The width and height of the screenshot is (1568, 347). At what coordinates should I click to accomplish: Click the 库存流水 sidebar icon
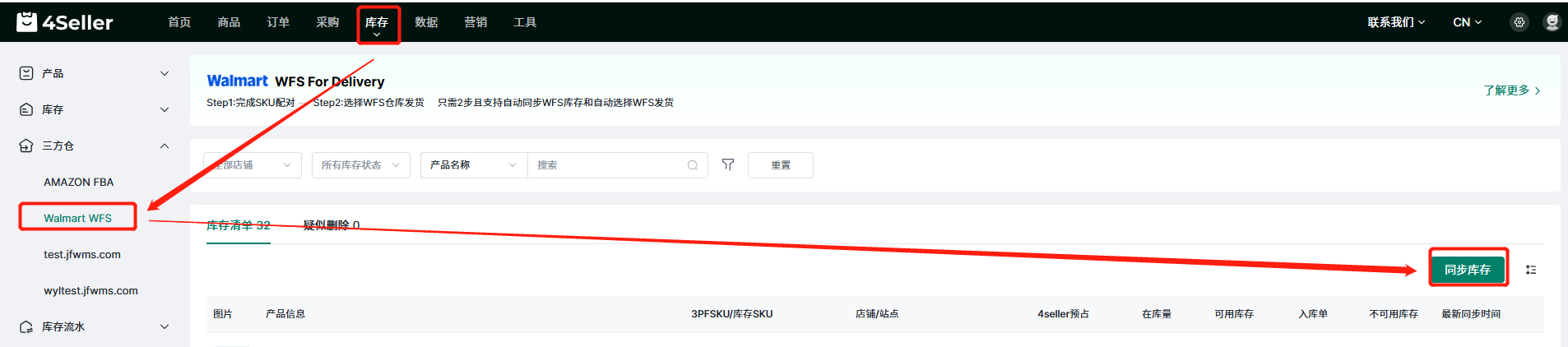[x=26, y=326]
